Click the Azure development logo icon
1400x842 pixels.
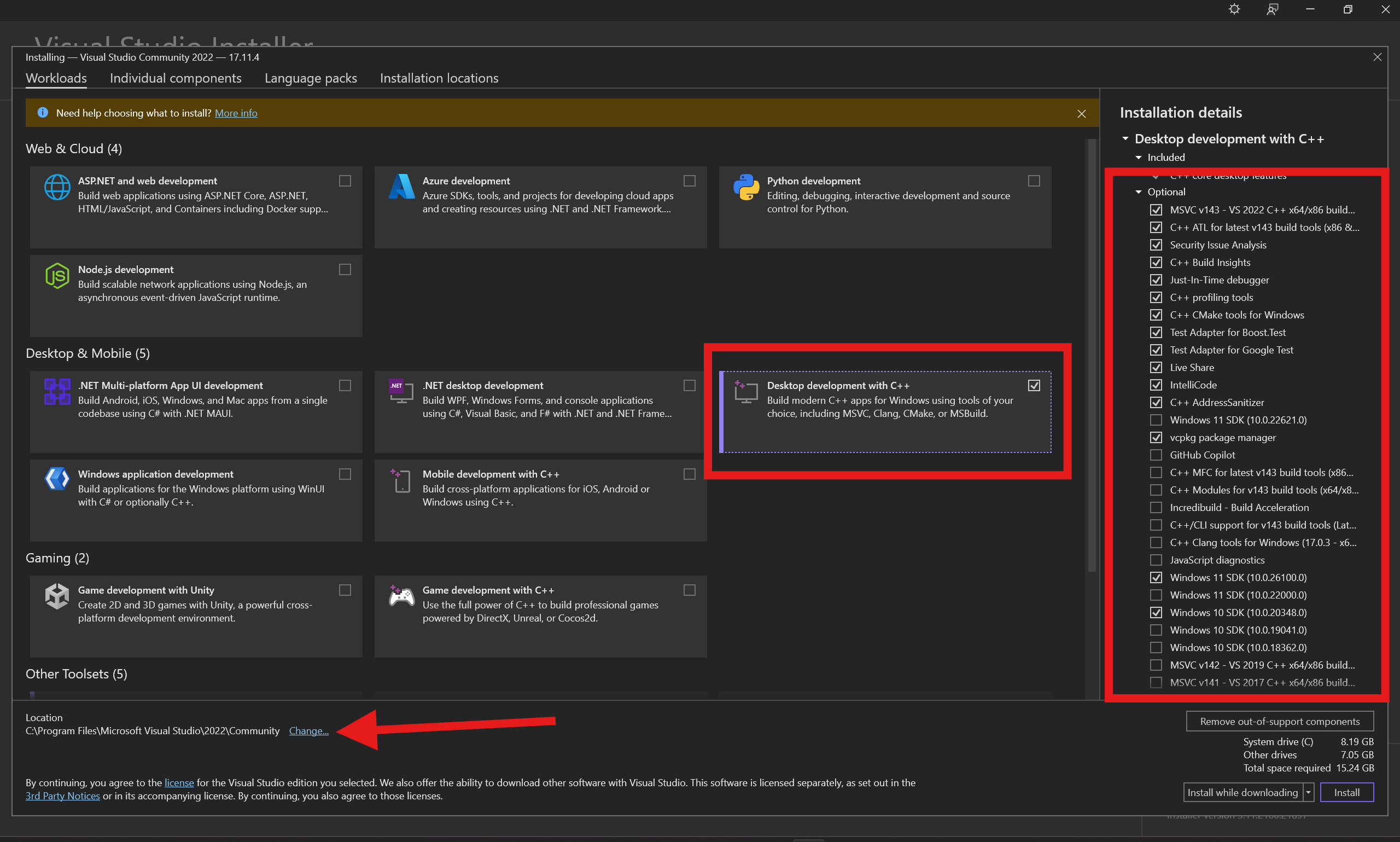tap(401, 187)
